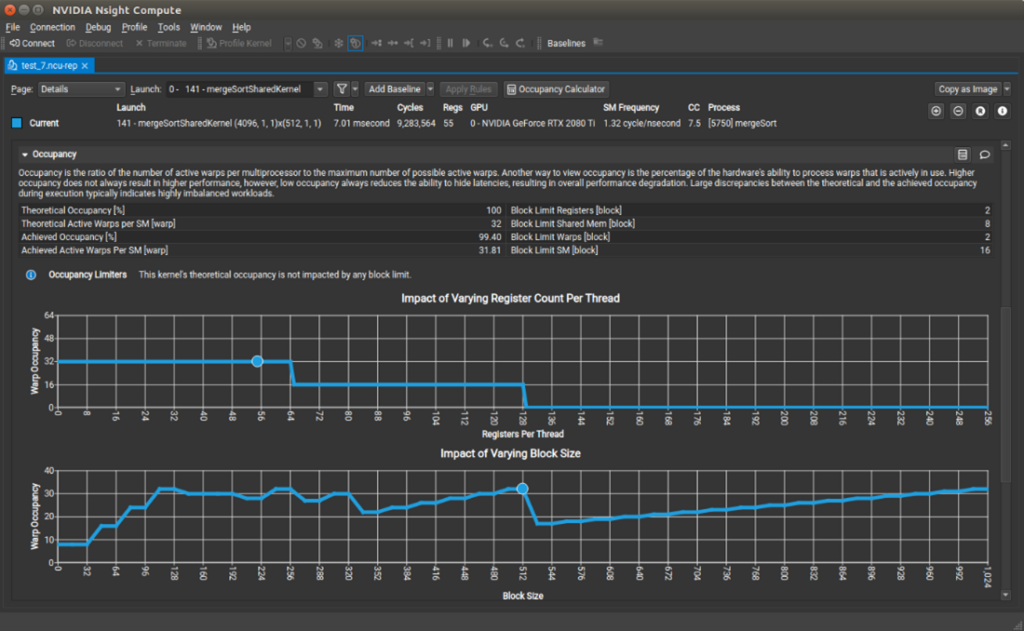Toggle the highlighted auto-profile toolbar button
This screenshot has height=631, width=1024.
355,43
